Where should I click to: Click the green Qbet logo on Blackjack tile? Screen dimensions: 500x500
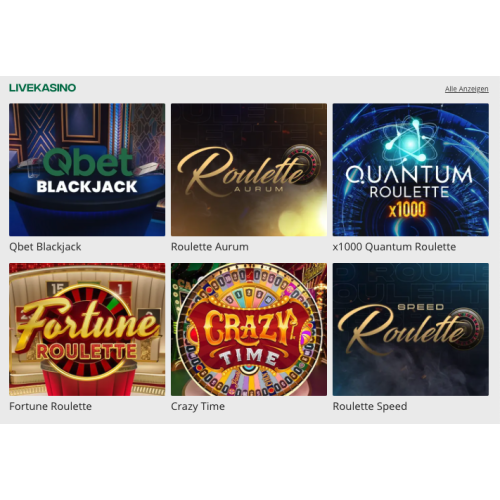coord(88,162)
